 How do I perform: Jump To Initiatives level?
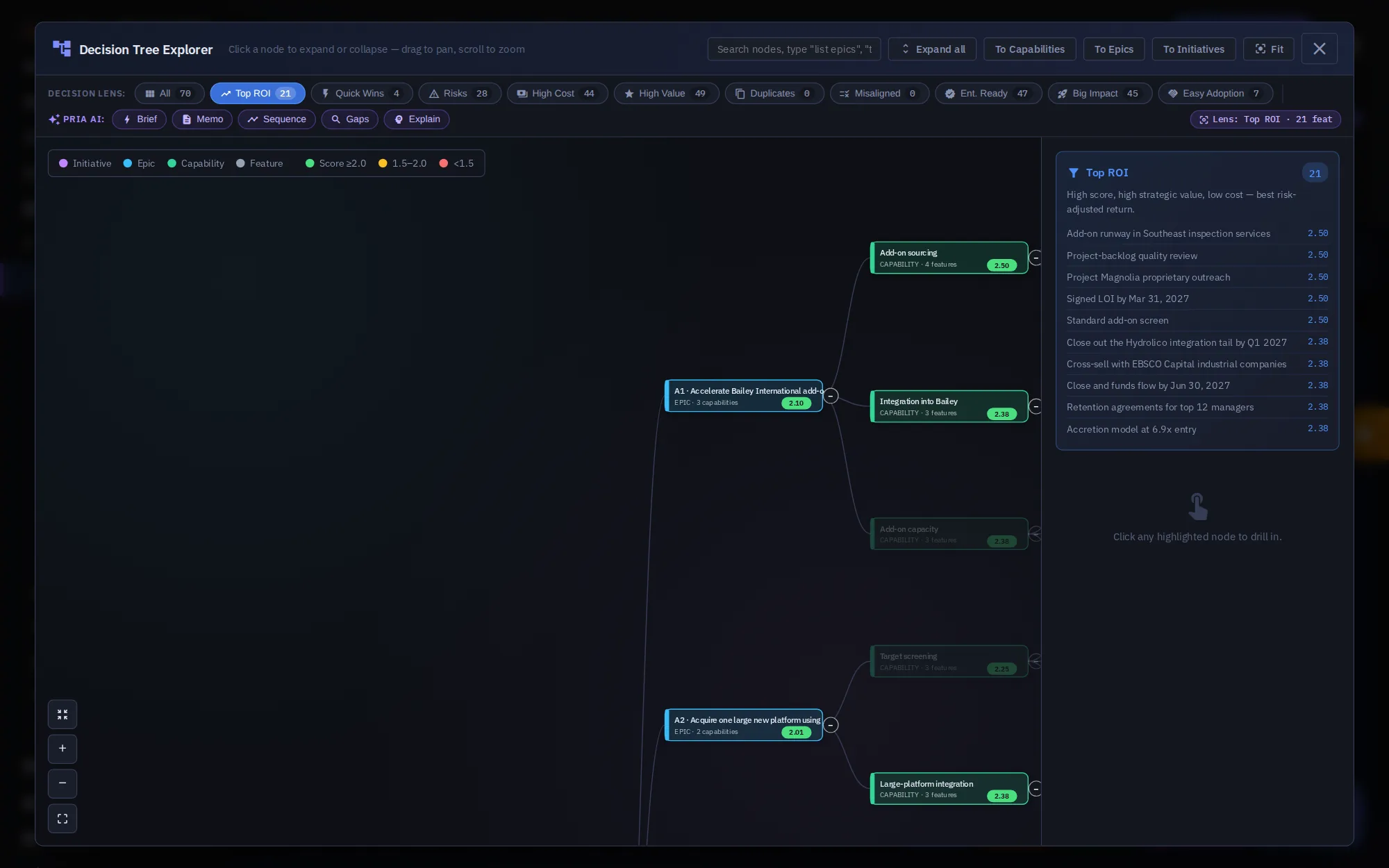point(1193,49)
